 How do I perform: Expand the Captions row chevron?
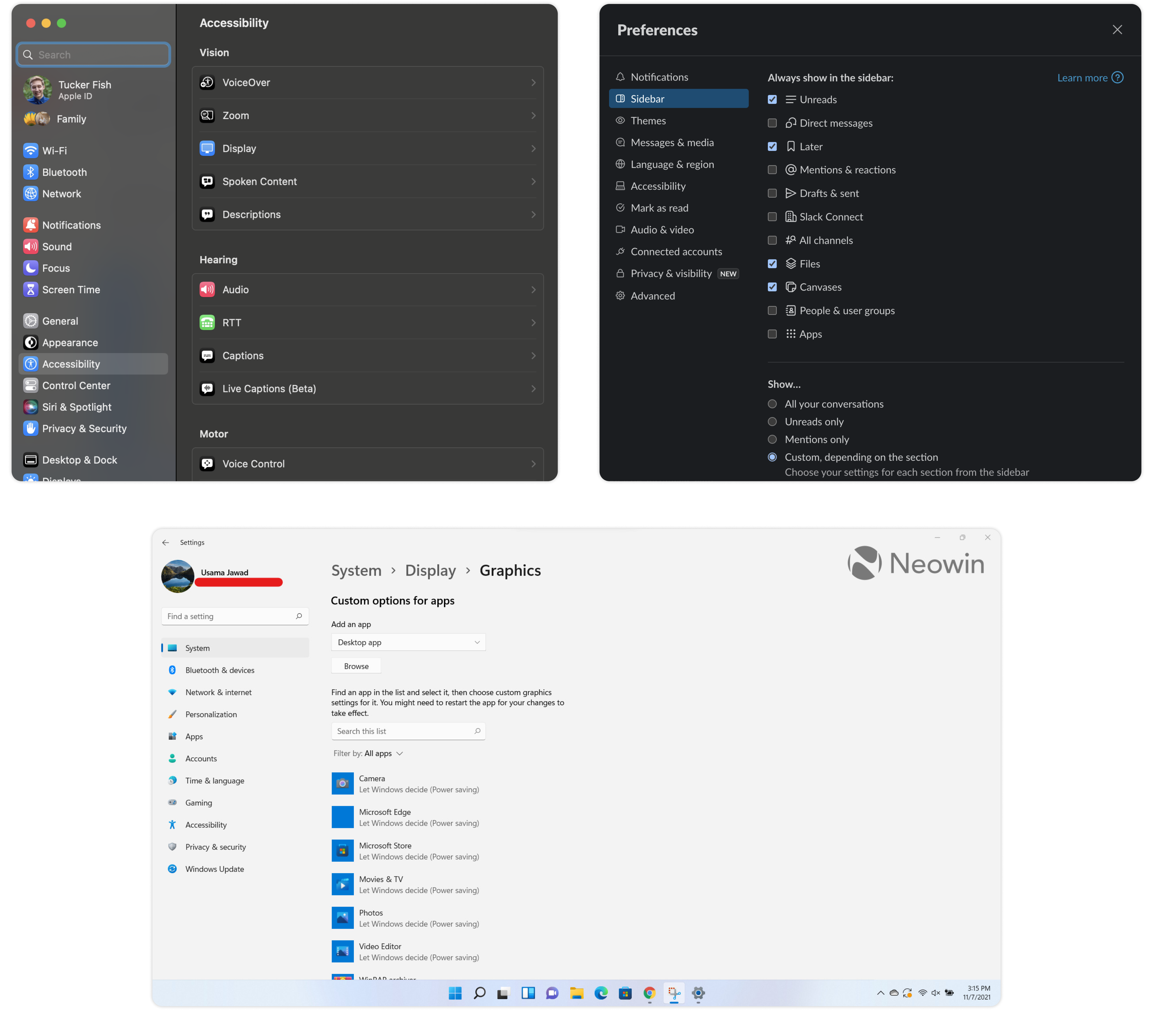point(533,356)
